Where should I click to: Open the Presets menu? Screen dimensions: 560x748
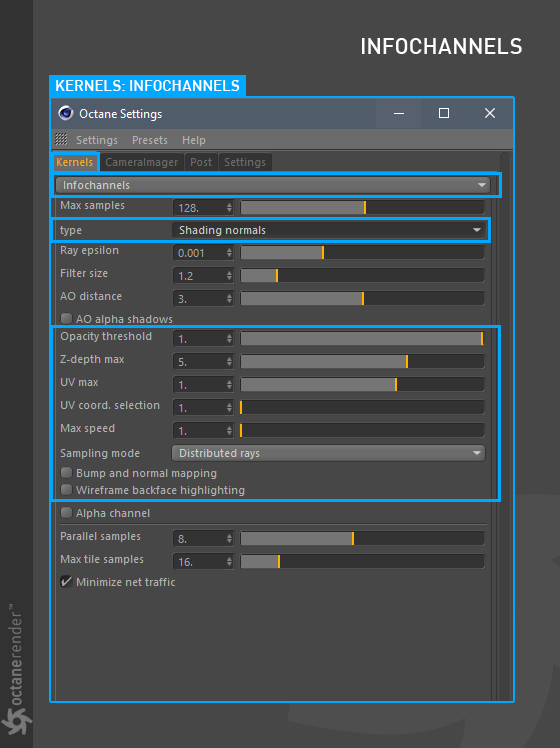click(x=150, y=140)
